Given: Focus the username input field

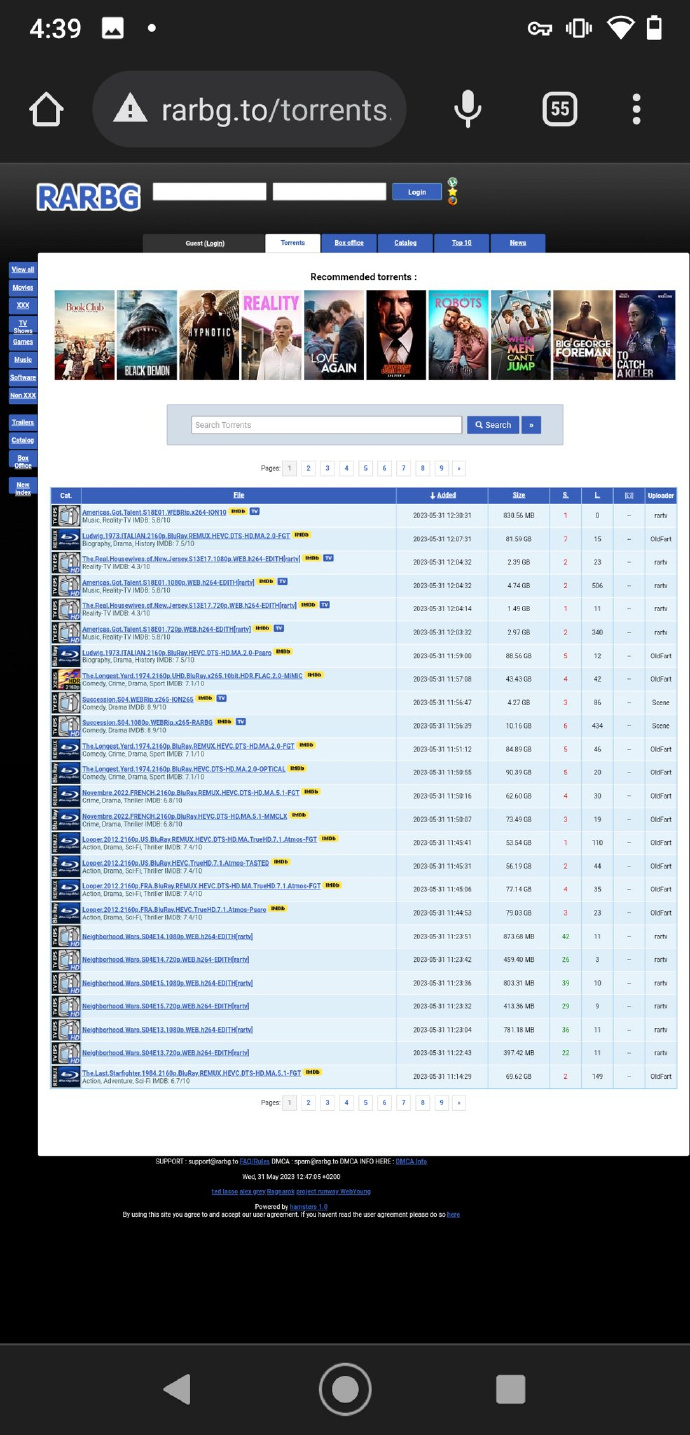Looking at the screenshot, I should coord(209,191).
